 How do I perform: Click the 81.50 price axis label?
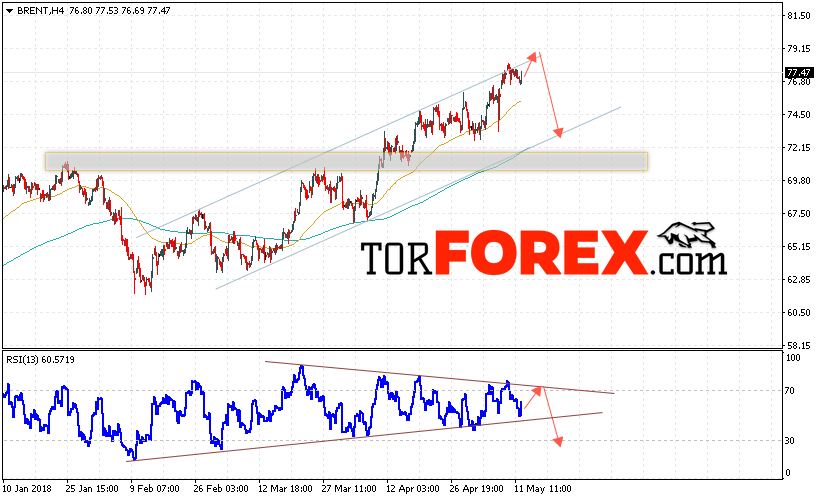tap(798, 16)
